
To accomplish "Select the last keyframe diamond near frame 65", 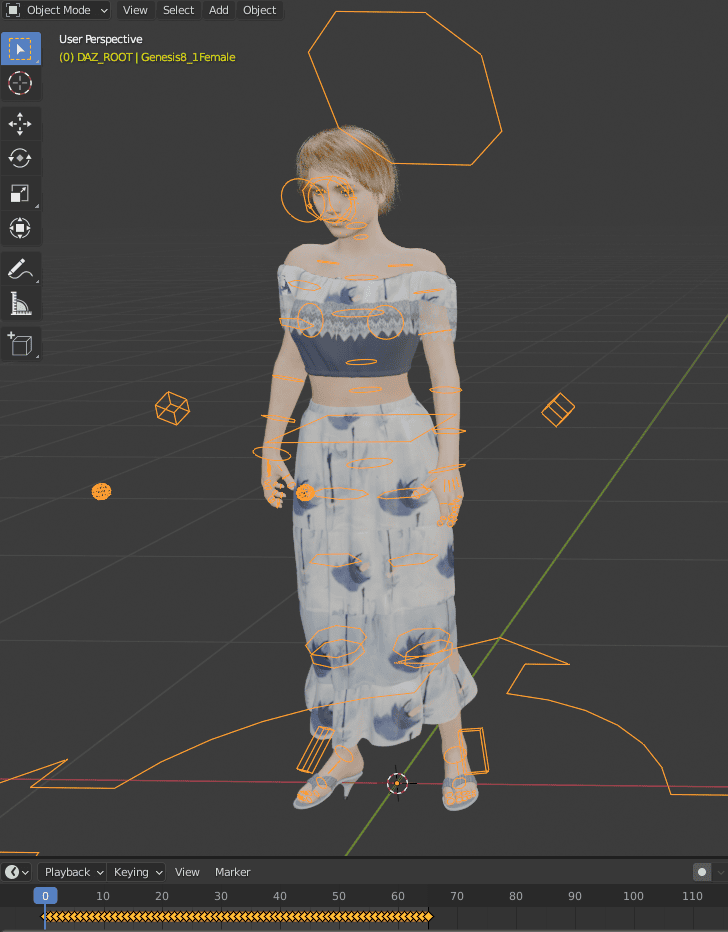I will 429,917.
